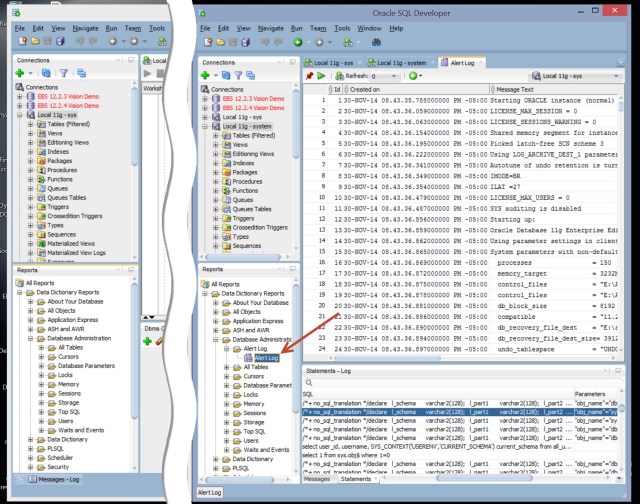Expand About Your Database in left window Reports
Screen dimensions: 640x504
(x=30, y=302)
